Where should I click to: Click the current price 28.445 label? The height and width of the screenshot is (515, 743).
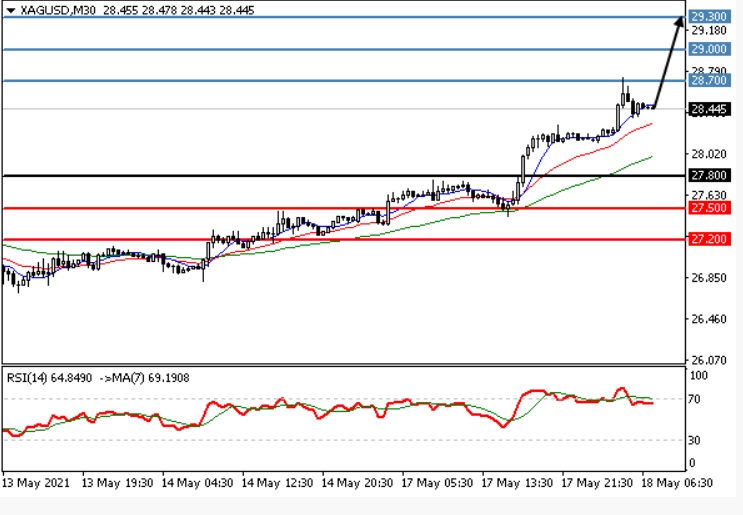pyautogui.click(x=709, y=109)
